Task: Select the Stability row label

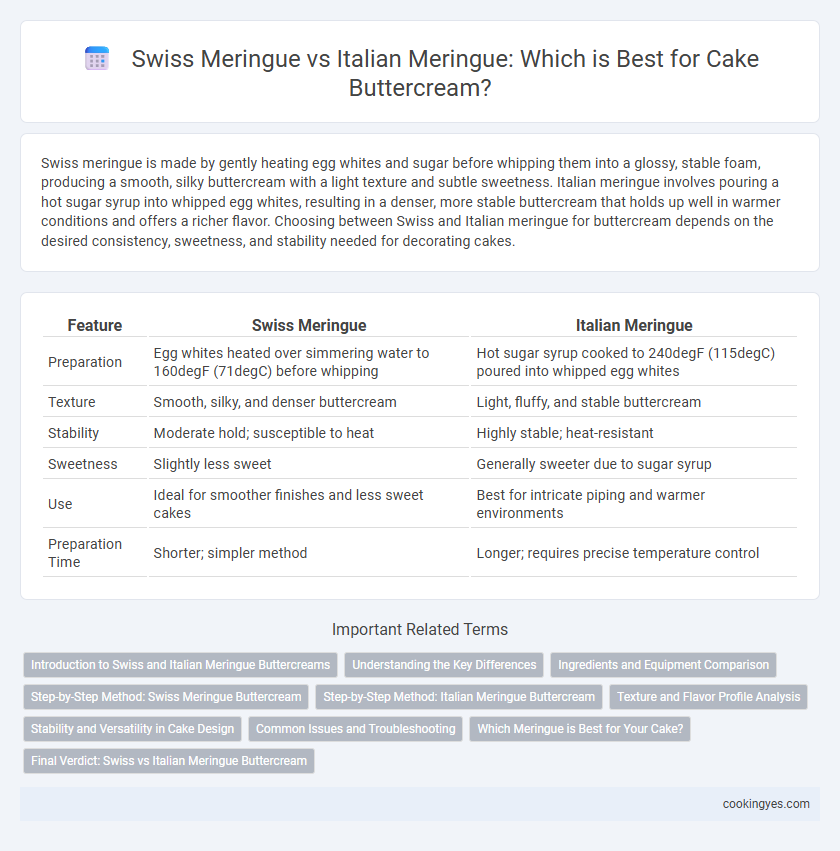Action: [x=73, y=433]
